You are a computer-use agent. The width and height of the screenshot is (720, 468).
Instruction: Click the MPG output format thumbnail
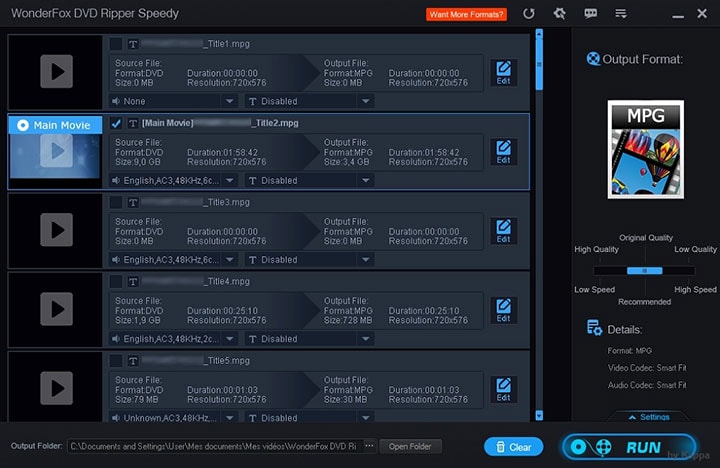pyautogui.click(x=646, y=150)
